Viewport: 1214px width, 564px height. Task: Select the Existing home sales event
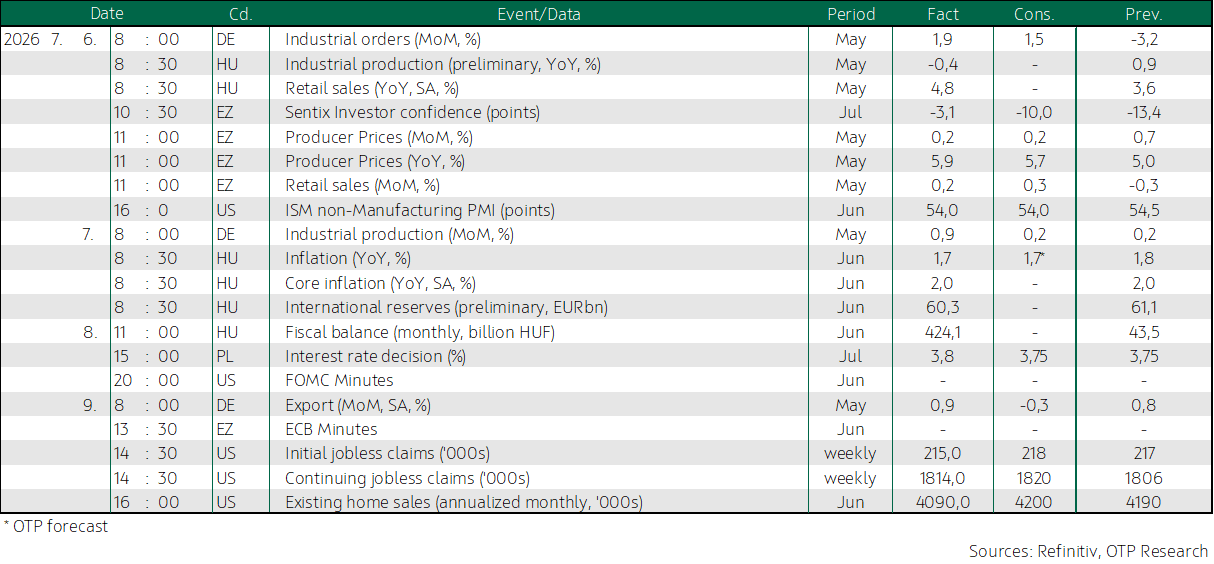tap(464, 502)
